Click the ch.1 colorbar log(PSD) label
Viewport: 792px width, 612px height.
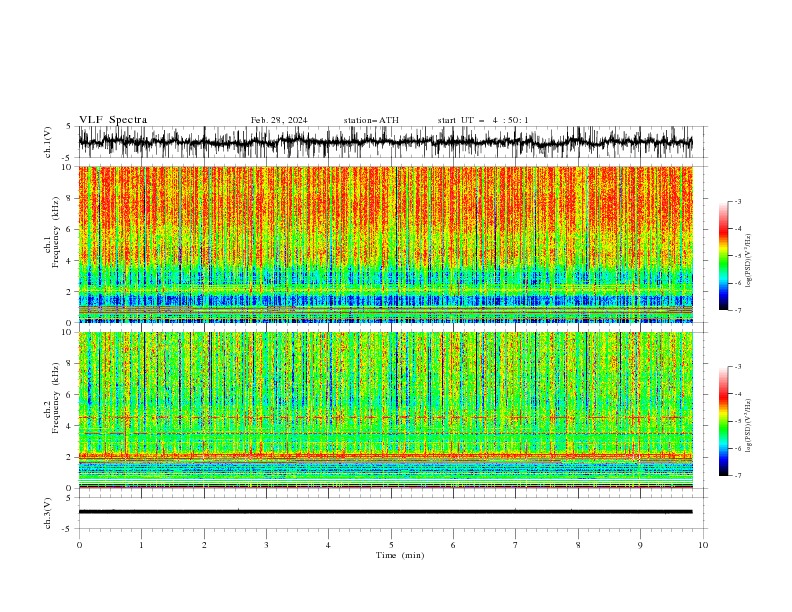pyautogui.click(x=749, y=261)
